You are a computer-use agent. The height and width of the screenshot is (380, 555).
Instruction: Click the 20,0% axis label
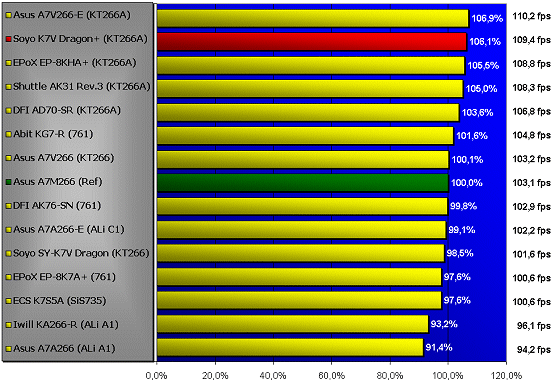tap(215, 376)
